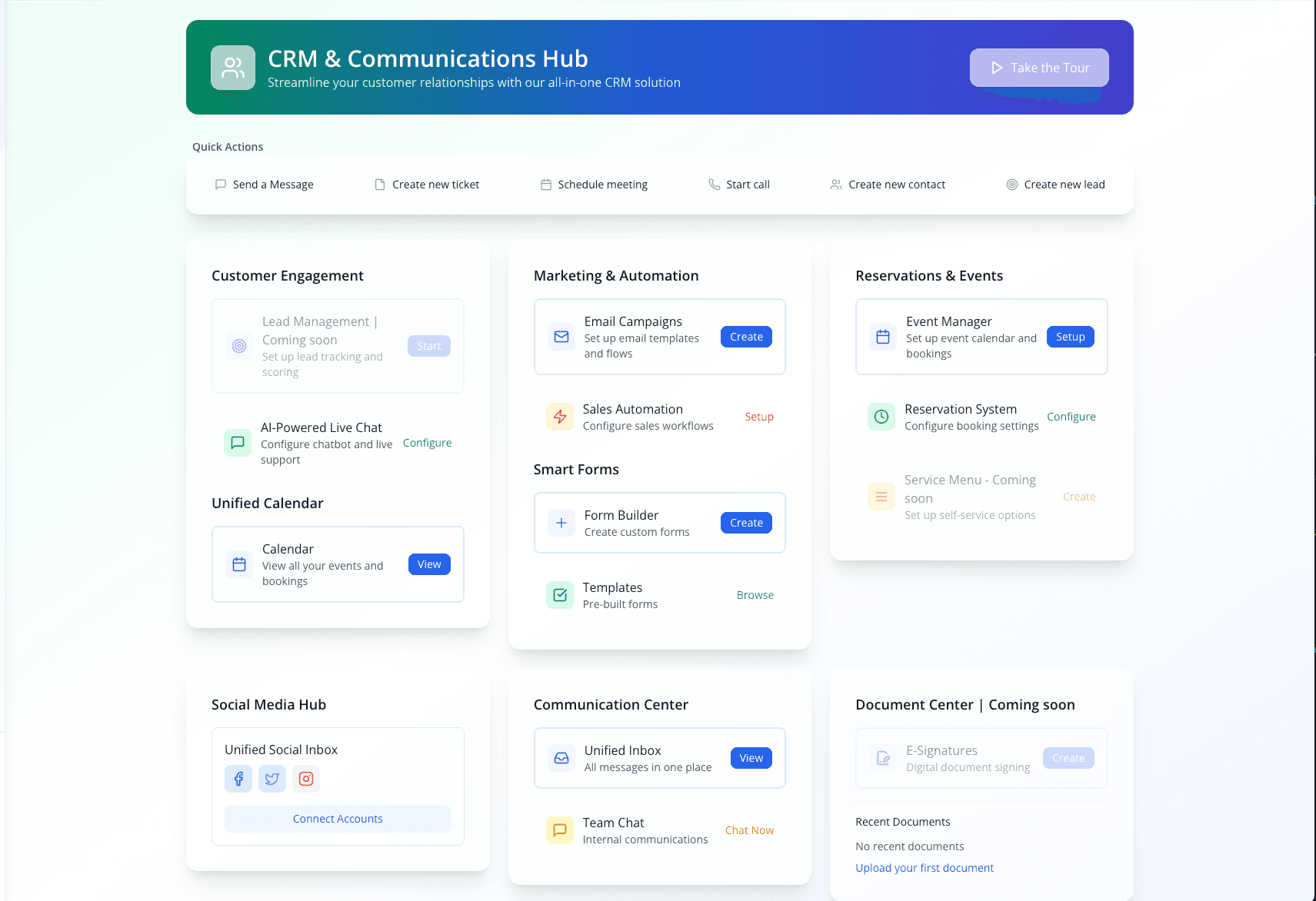The height and width of the screenshot is (901, 1316).
Task: Select the Sales Automation lightning icon
Action: pyautogui.click(x=560, y=416)
